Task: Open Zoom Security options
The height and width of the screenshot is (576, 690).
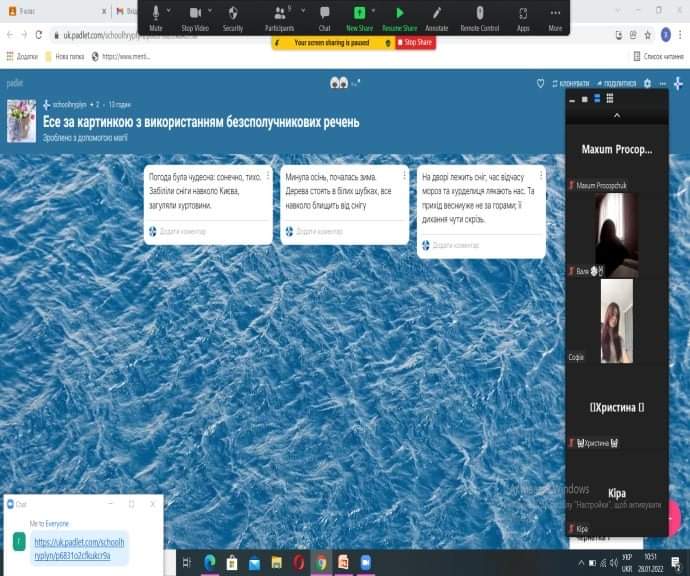Action: 233,18
